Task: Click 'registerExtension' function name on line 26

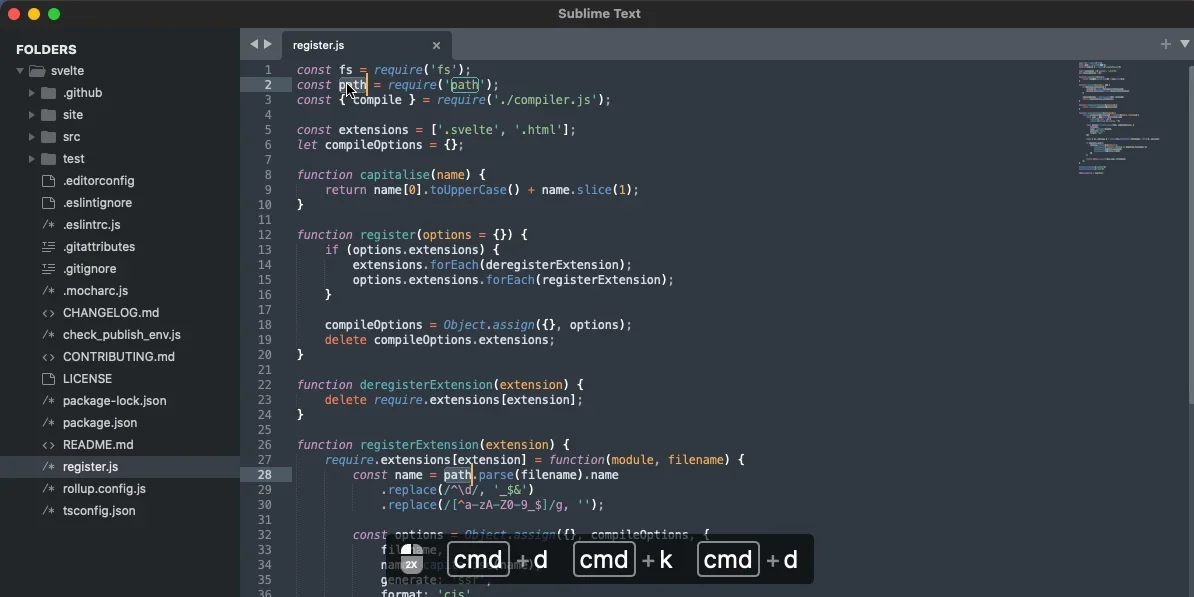Action: click(x=420, y=445)
